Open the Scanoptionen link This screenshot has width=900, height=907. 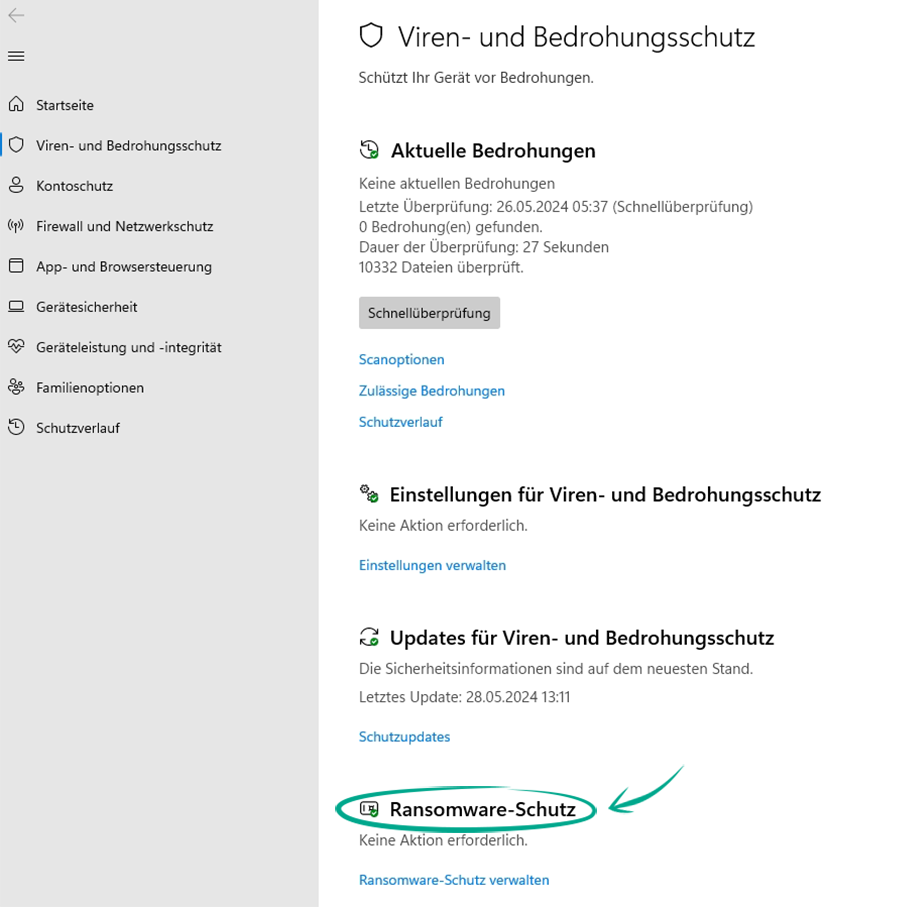[x=401, y=360]
